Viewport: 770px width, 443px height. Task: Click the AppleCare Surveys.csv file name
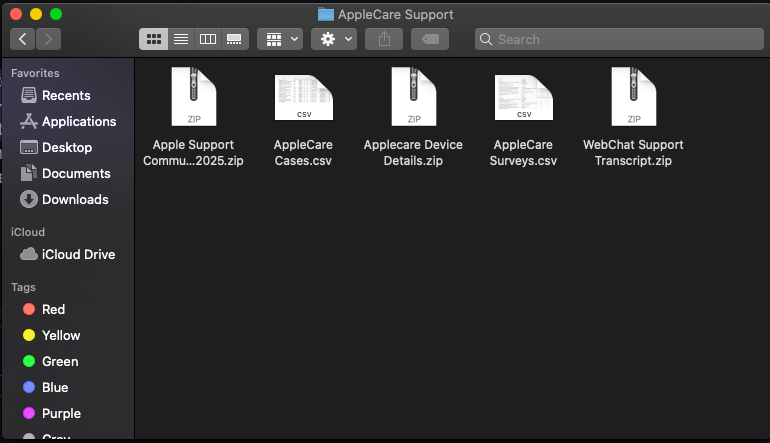click(x=523, y=153)
